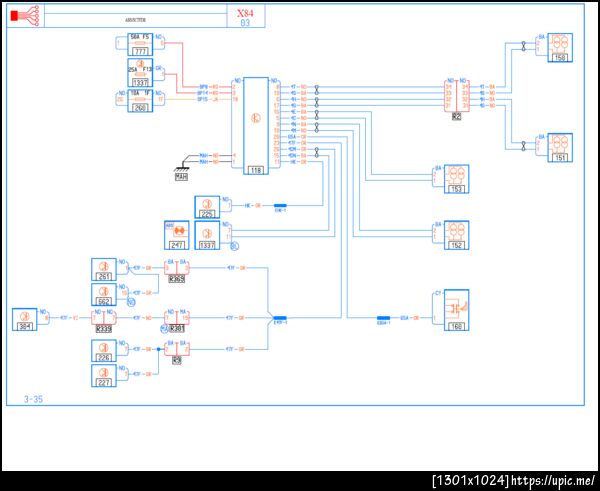Select component box 261

104,269
